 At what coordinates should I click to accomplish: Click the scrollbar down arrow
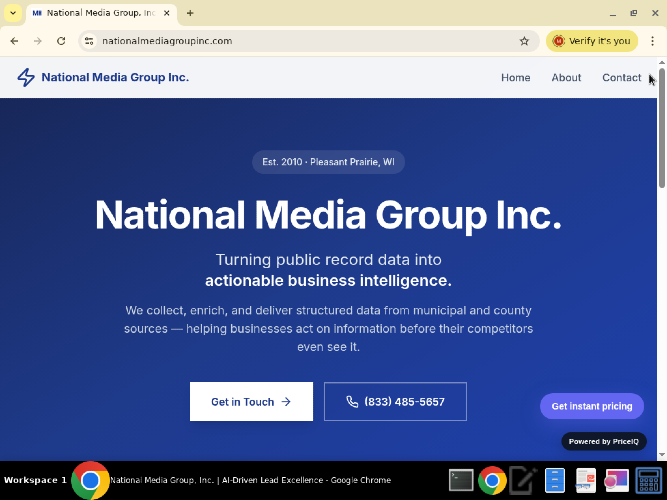[662, 455]
